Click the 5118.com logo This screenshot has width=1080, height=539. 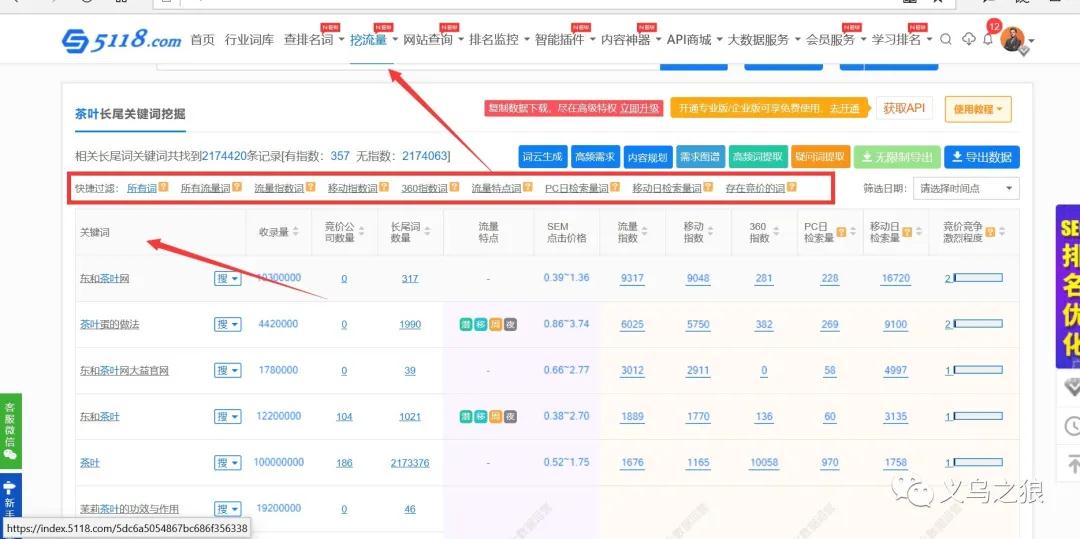click(x=121, y=40)
